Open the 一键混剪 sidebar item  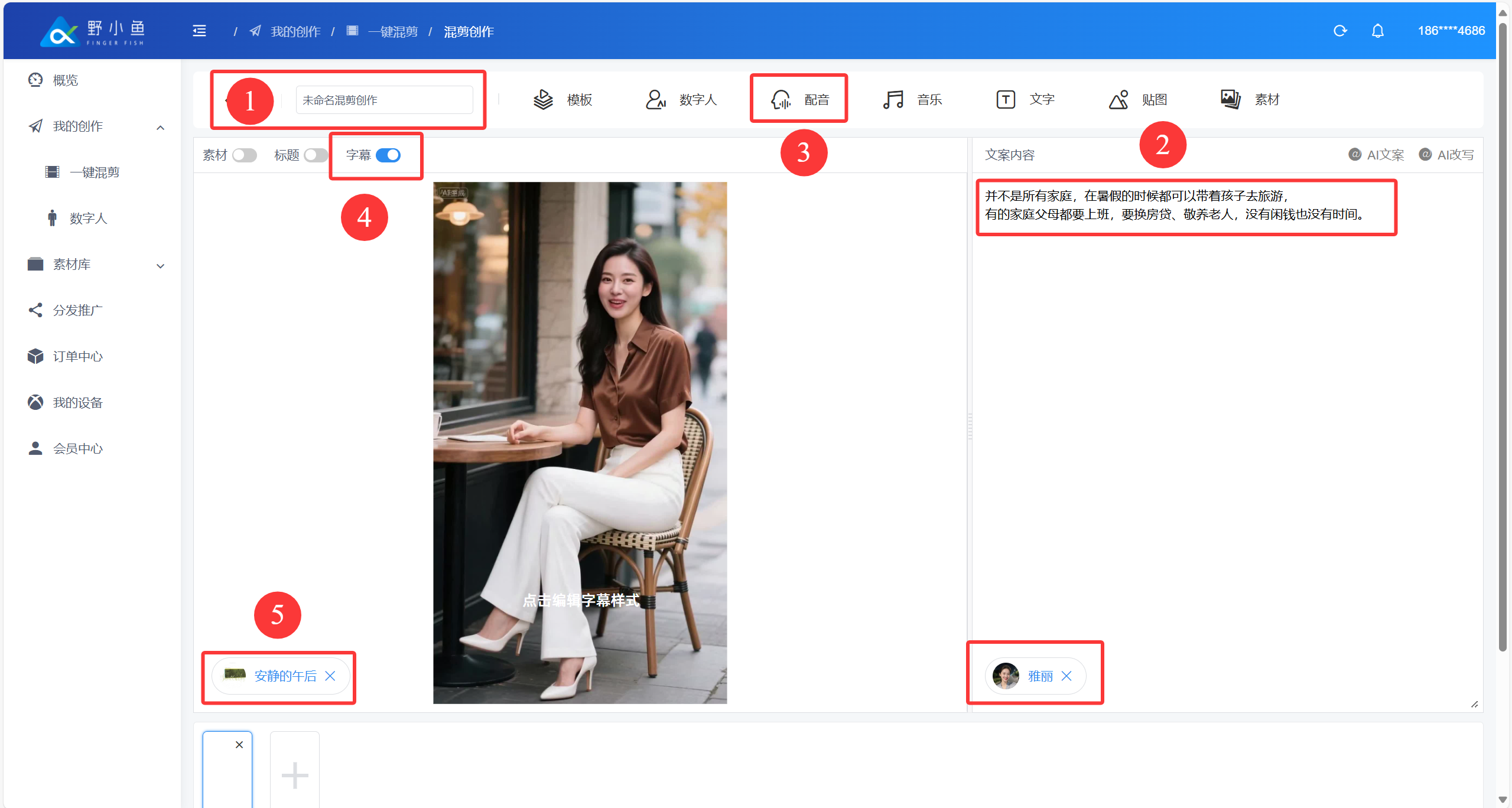pos(95,172)
